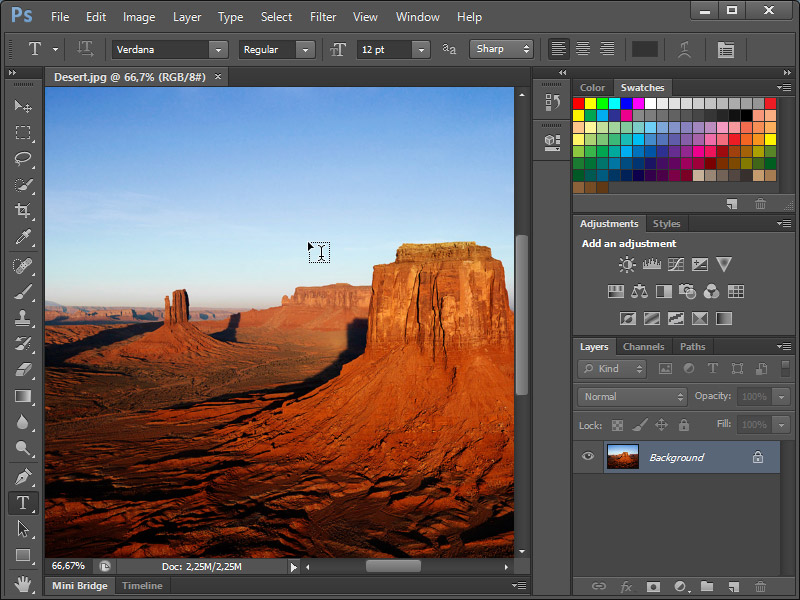Enable center text alignment

pos(581,49)
